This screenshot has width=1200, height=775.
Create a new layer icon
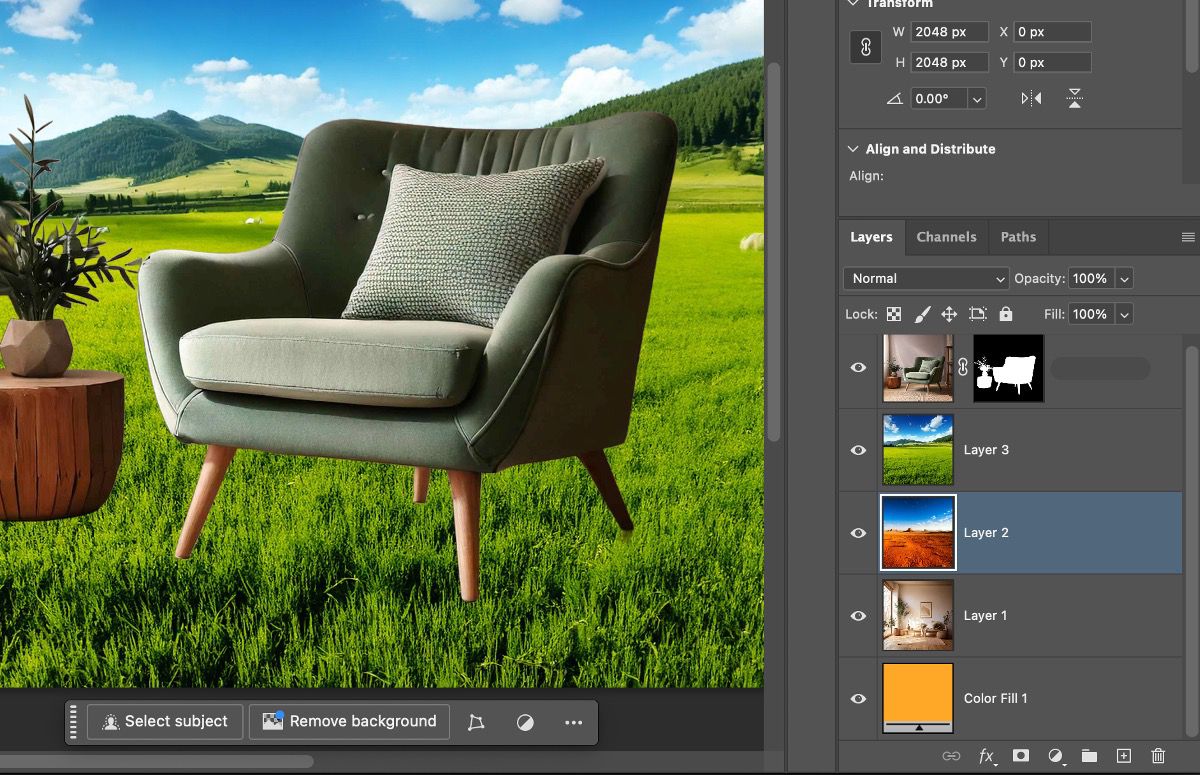[1123, 756]
